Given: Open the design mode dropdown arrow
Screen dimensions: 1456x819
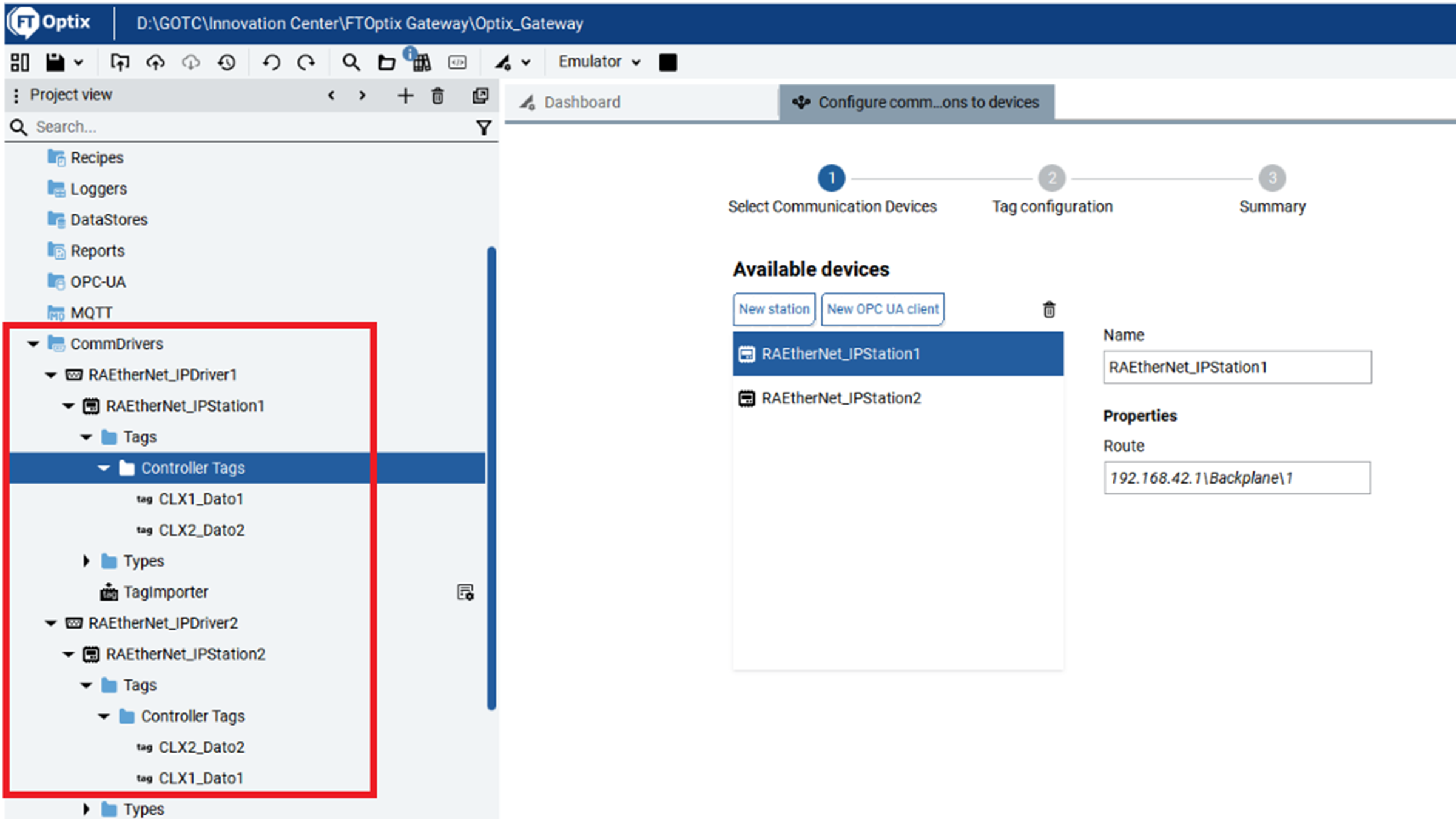Looking at the screenshot, I should 526,62.
